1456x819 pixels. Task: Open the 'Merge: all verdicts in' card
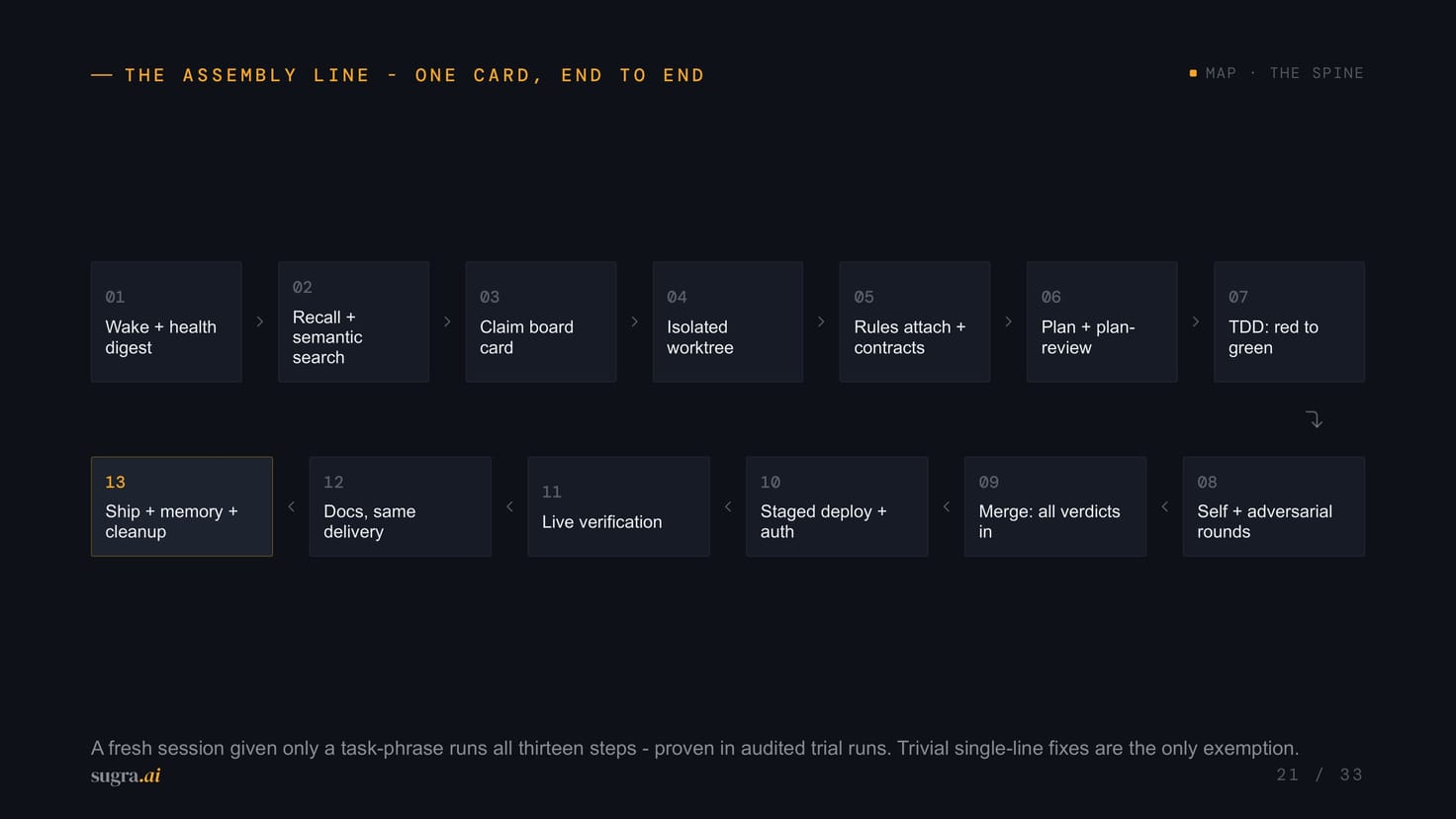click(1055, 506)
